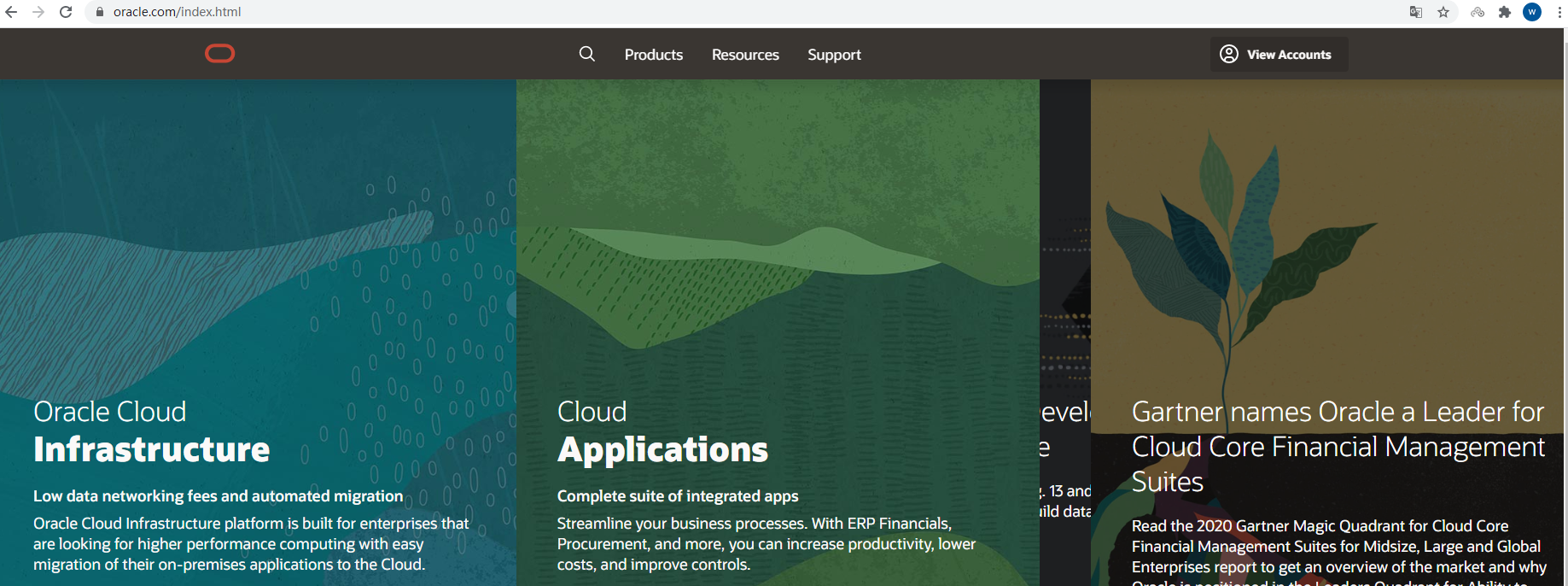
Task: Click the browser Back arrow
Action: pos(11,12)
